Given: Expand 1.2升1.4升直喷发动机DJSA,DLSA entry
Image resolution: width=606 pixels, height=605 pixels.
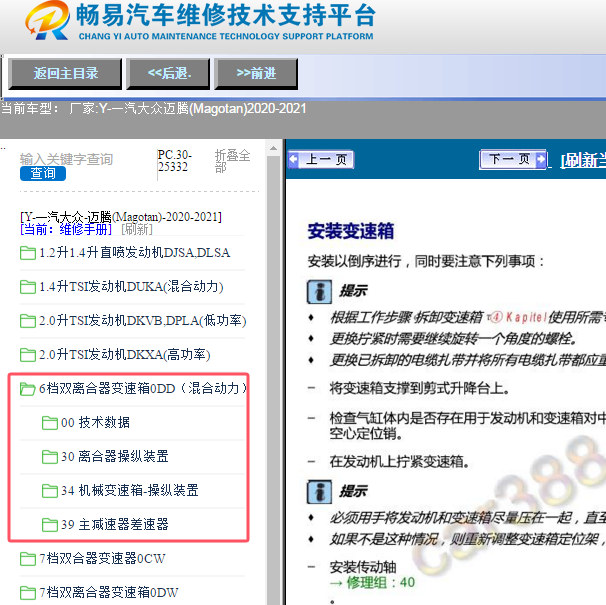Looking at the screenshot, I should tap(134, 252).
